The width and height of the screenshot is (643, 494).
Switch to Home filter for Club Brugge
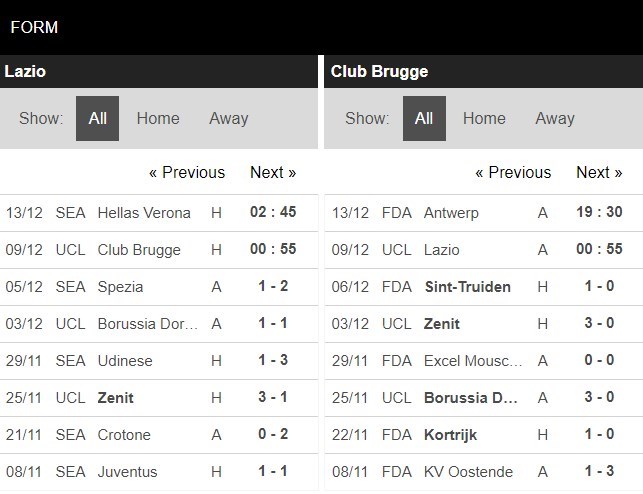(x=484, y=118)
